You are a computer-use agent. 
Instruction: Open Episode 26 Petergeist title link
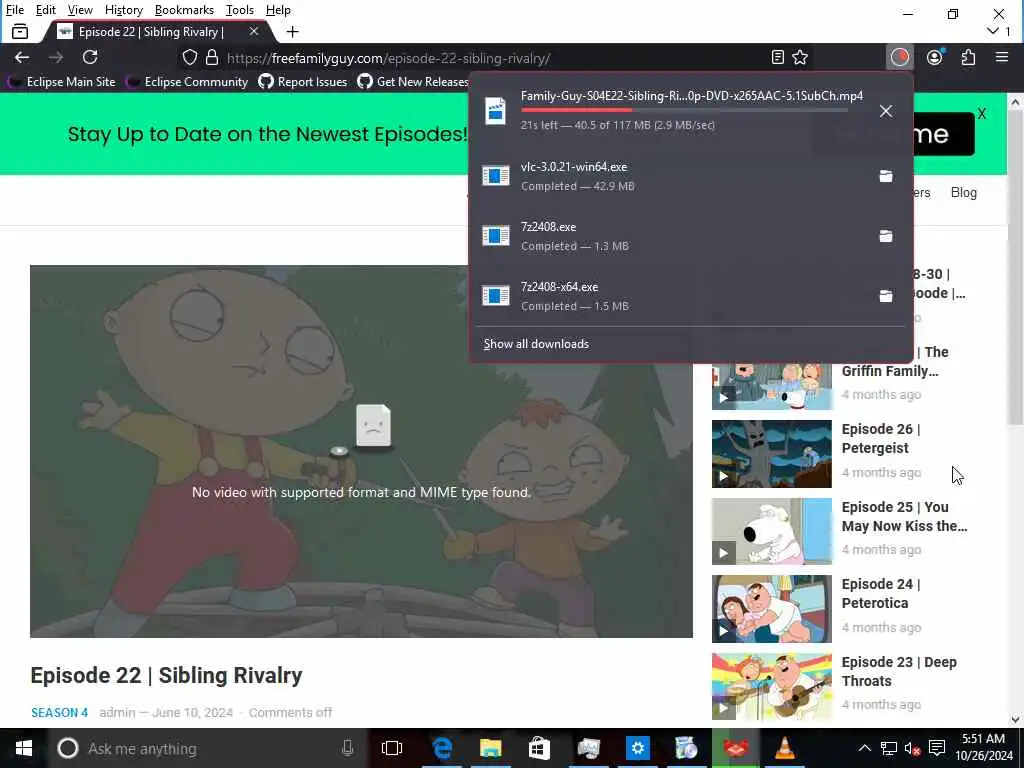[881, 438]
